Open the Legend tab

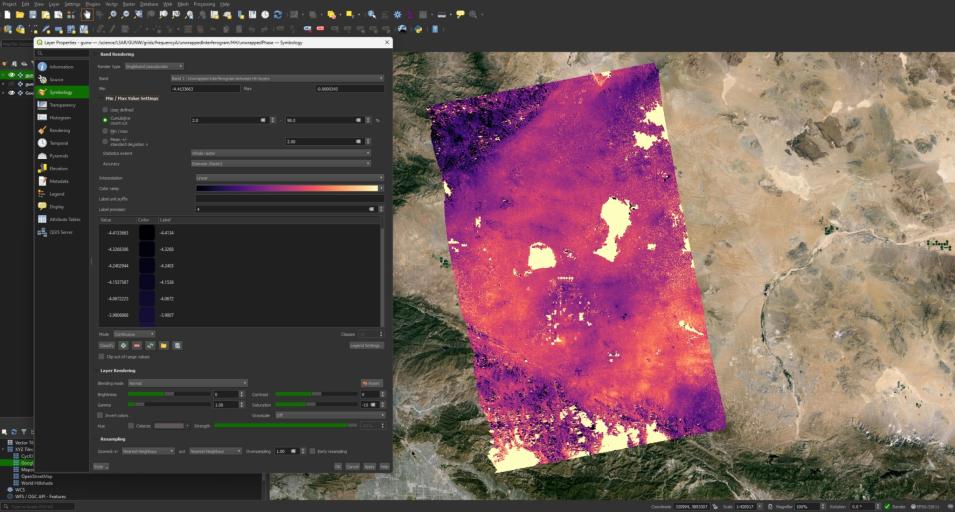pyautogui.click(x=62, y=194)
